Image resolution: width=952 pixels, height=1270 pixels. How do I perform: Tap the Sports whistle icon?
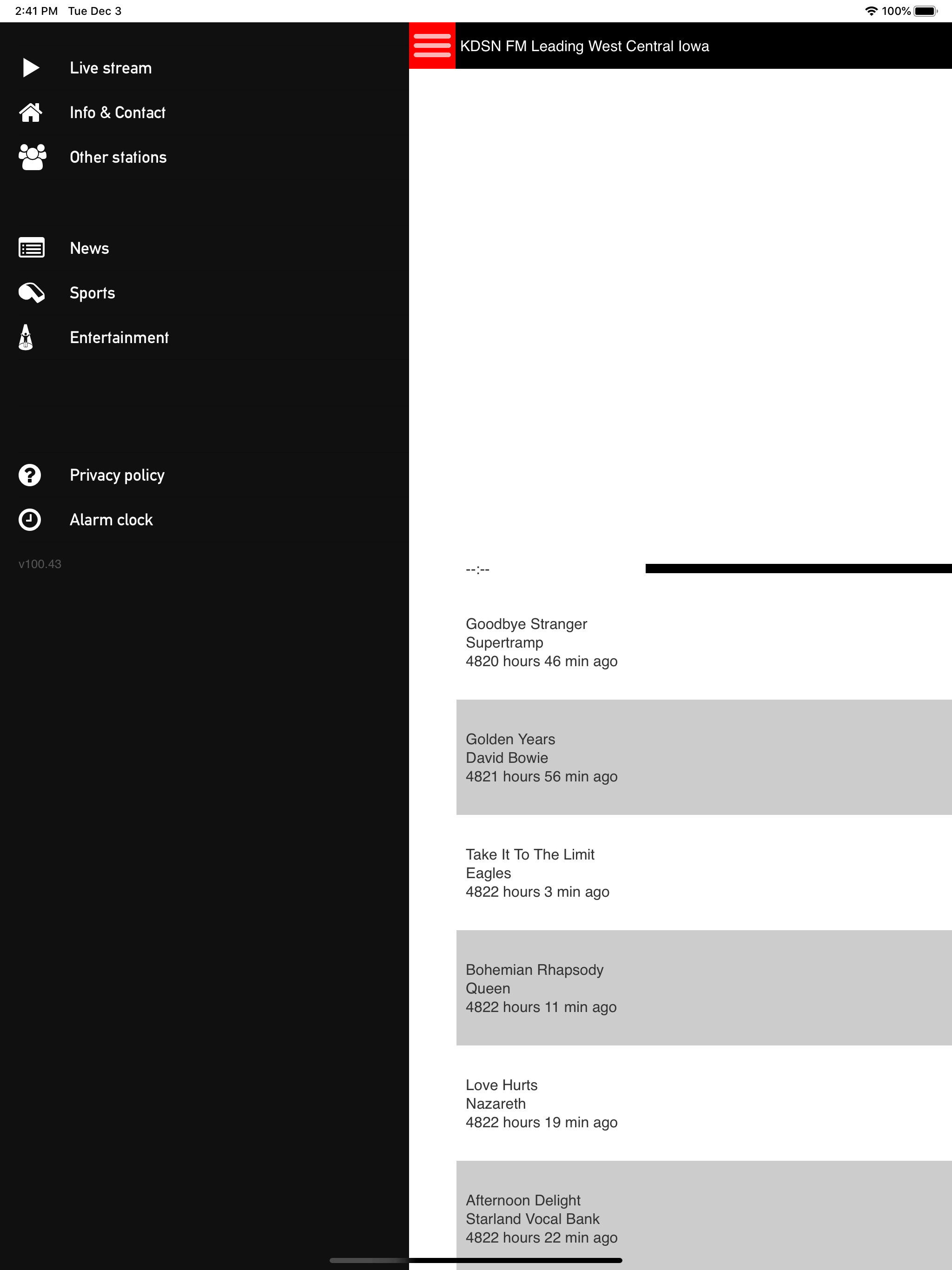32,293
